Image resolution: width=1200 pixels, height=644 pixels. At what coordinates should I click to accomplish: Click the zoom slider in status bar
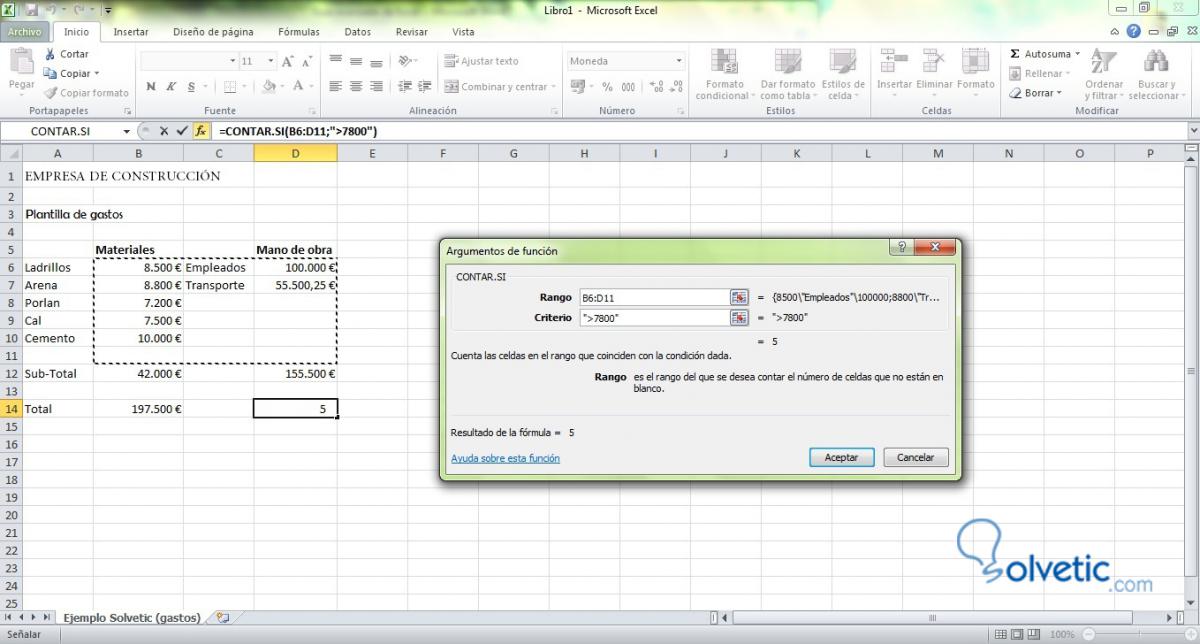(1139, 635)
